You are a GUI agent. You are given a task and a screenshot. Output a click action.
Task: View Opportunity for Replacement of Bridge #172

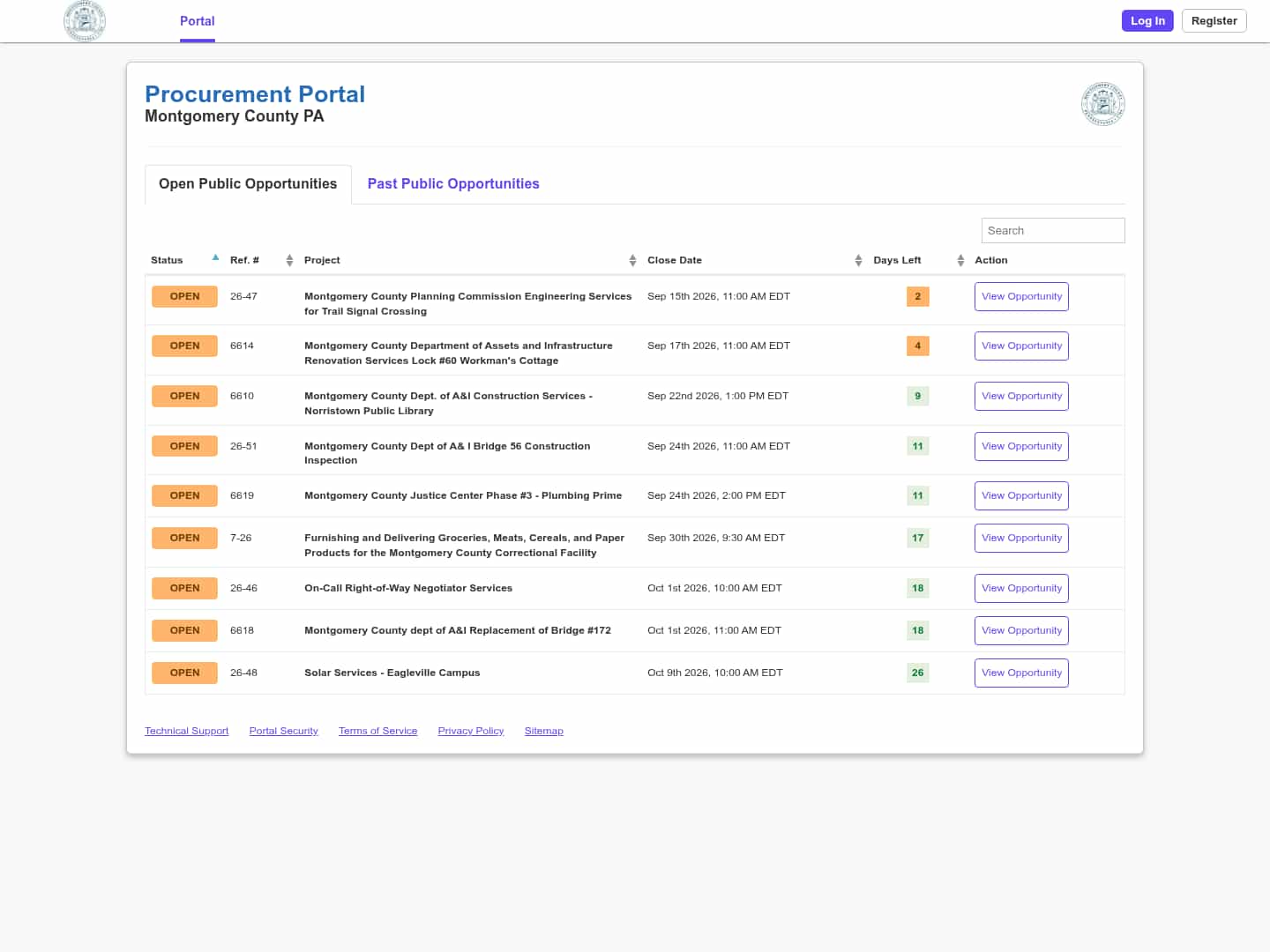tap(1021, 631)
